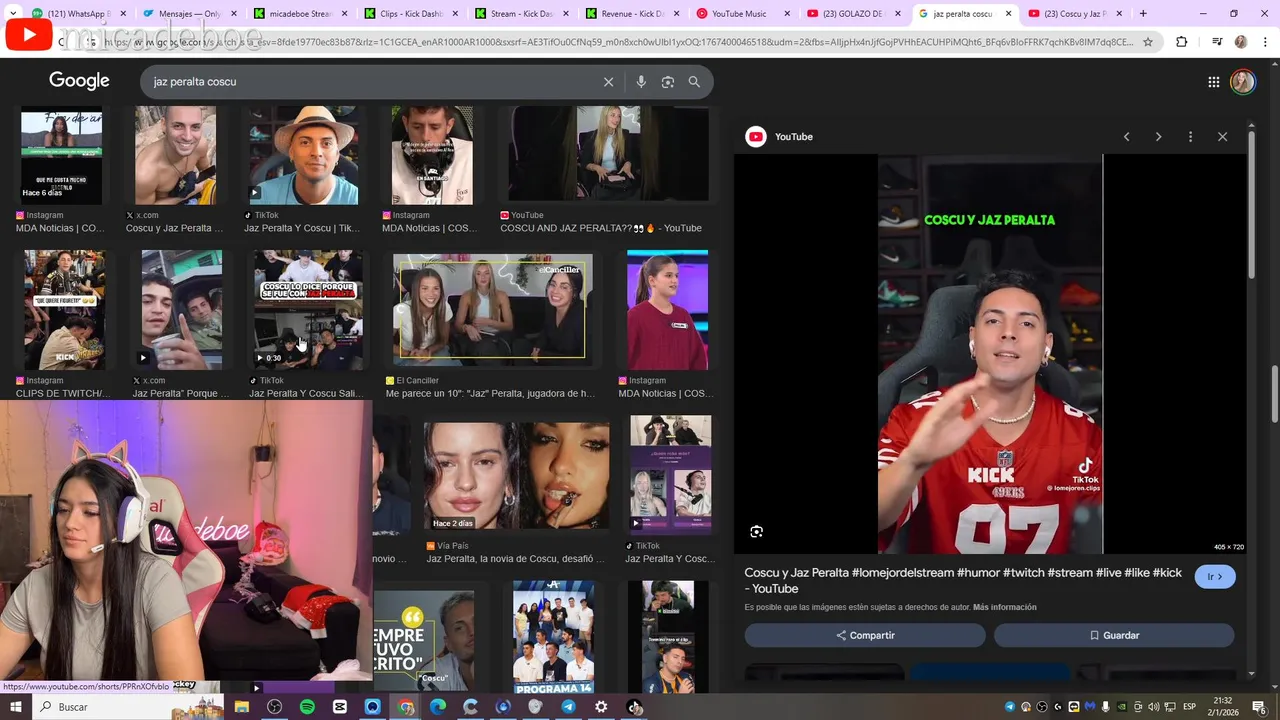Open Chrome extensions puzzle icon

pyautogui.click(x=1182, y=42)
